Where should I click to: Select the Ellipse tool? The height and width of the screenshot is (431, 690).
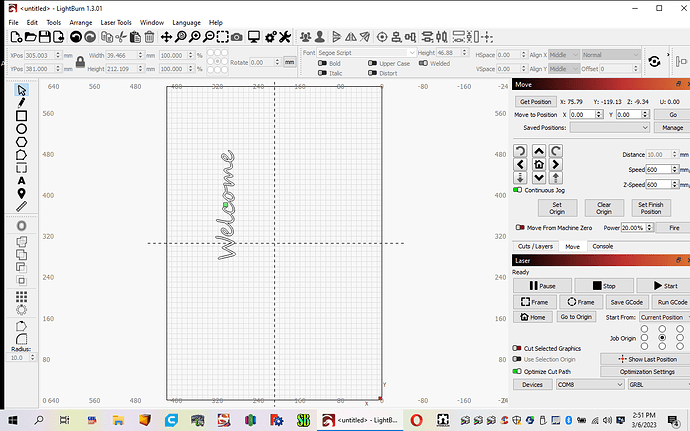(21, 129)
